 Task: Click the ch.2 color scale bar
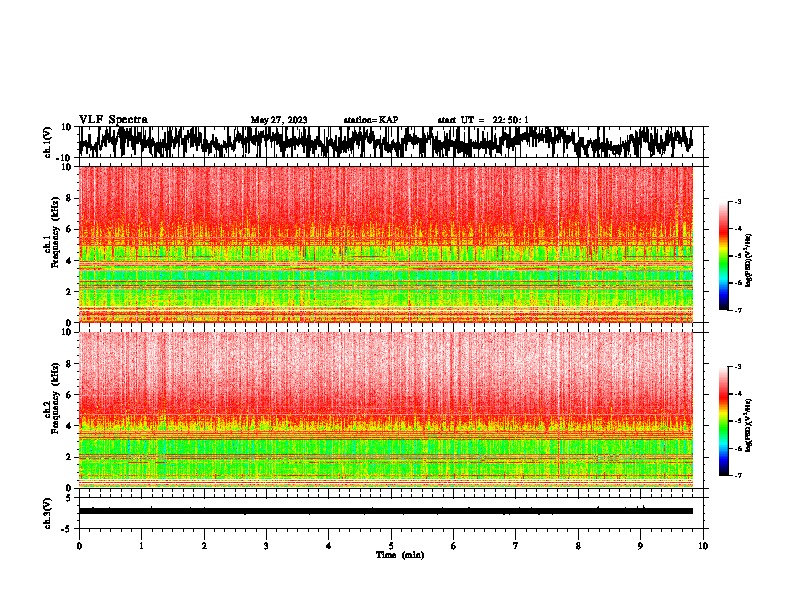723,421
